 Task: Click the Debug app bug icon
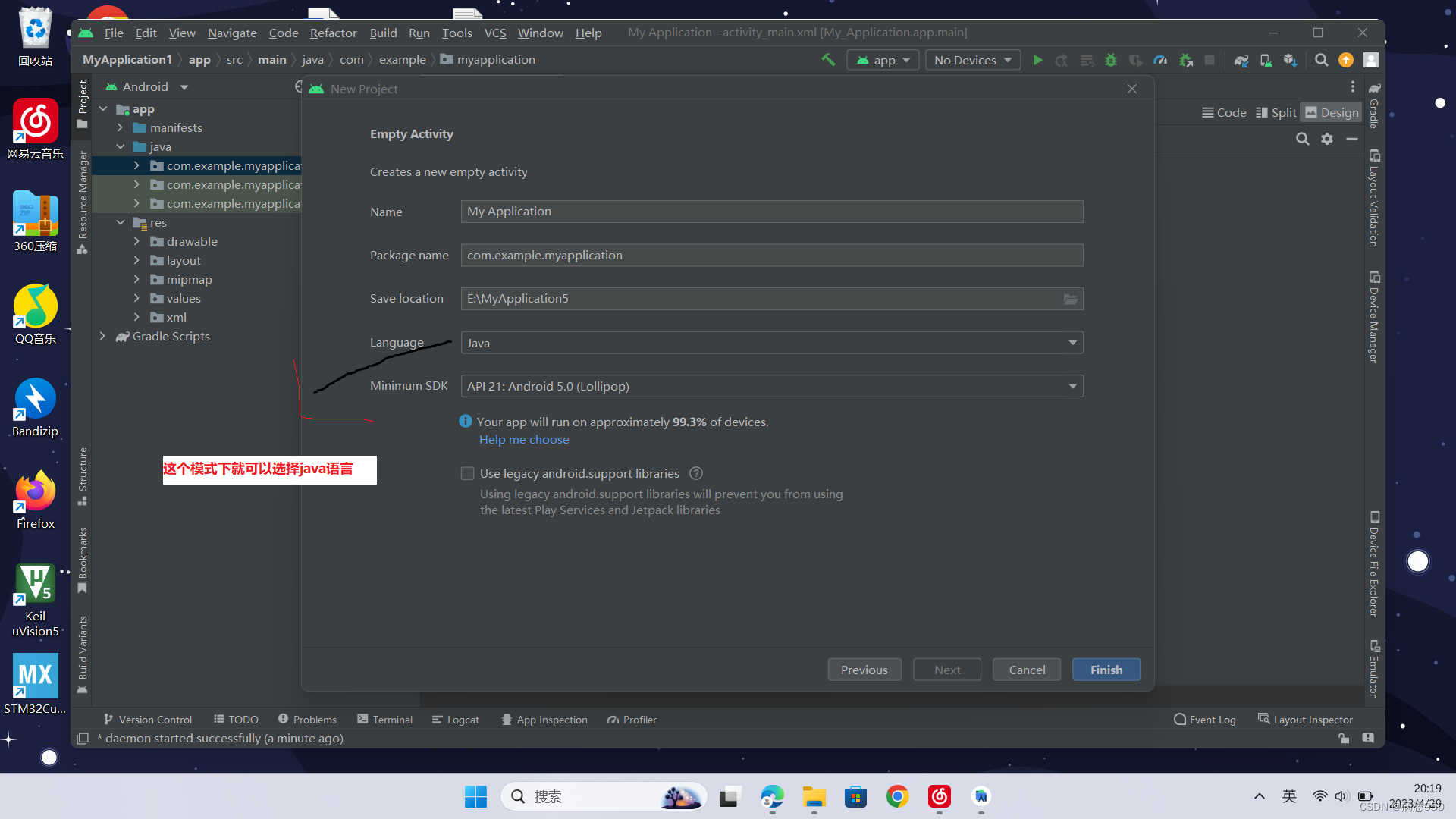click(x=1111, y=60)
